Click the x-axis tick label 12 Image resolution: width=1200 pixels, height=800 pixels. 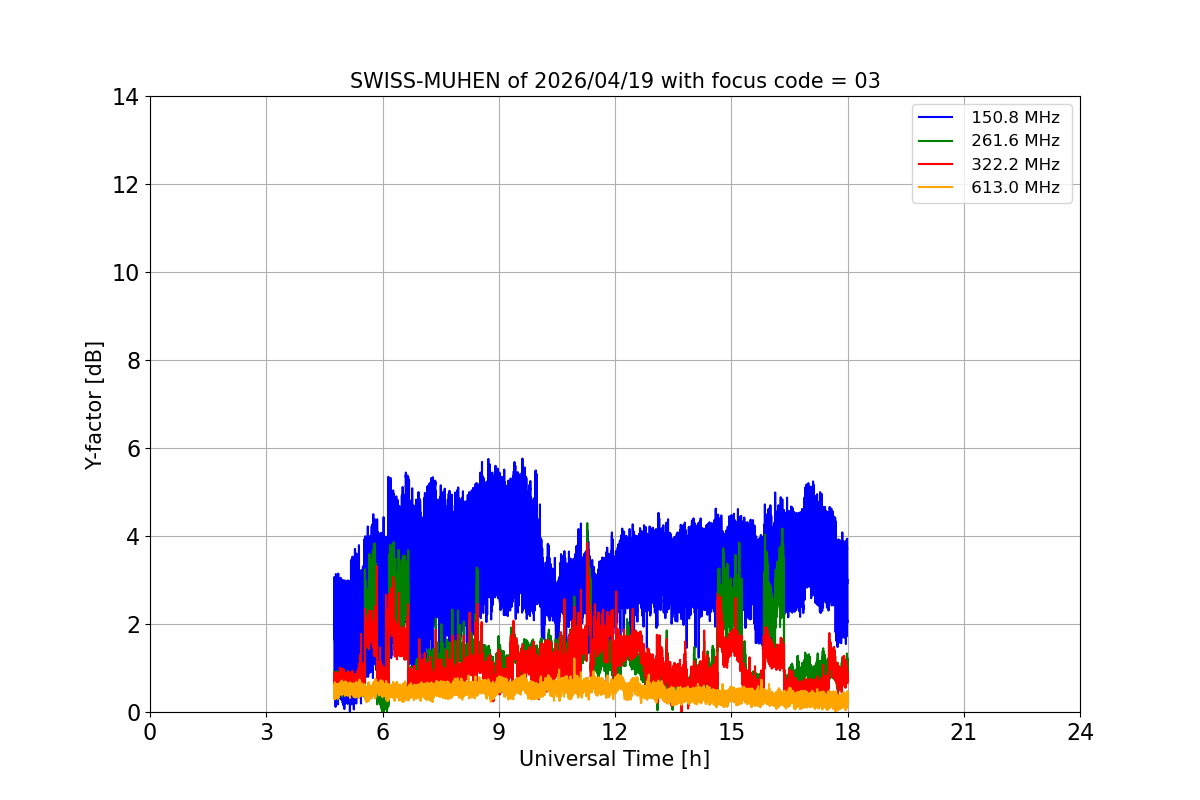tap(615, 732)
